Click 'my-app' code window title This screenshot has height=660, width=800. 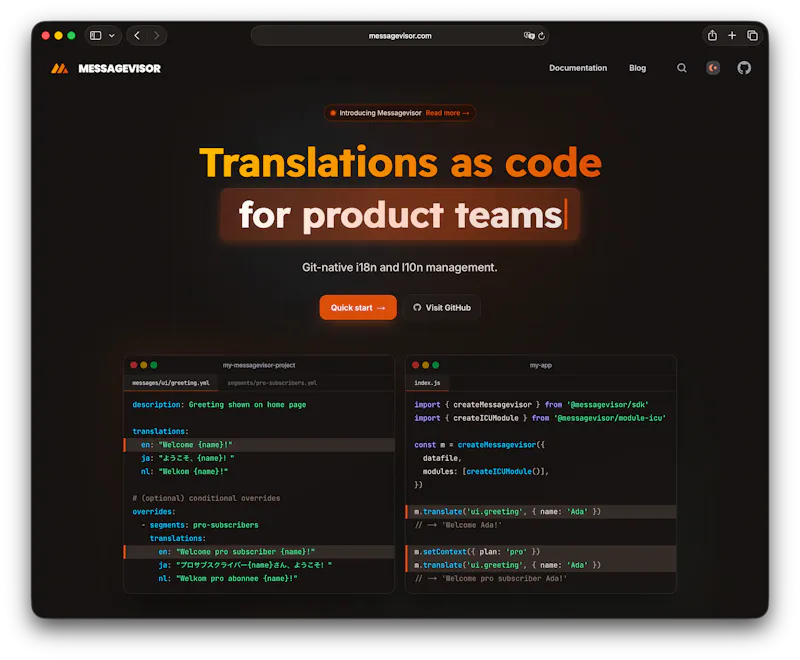(x=541, y=365)
